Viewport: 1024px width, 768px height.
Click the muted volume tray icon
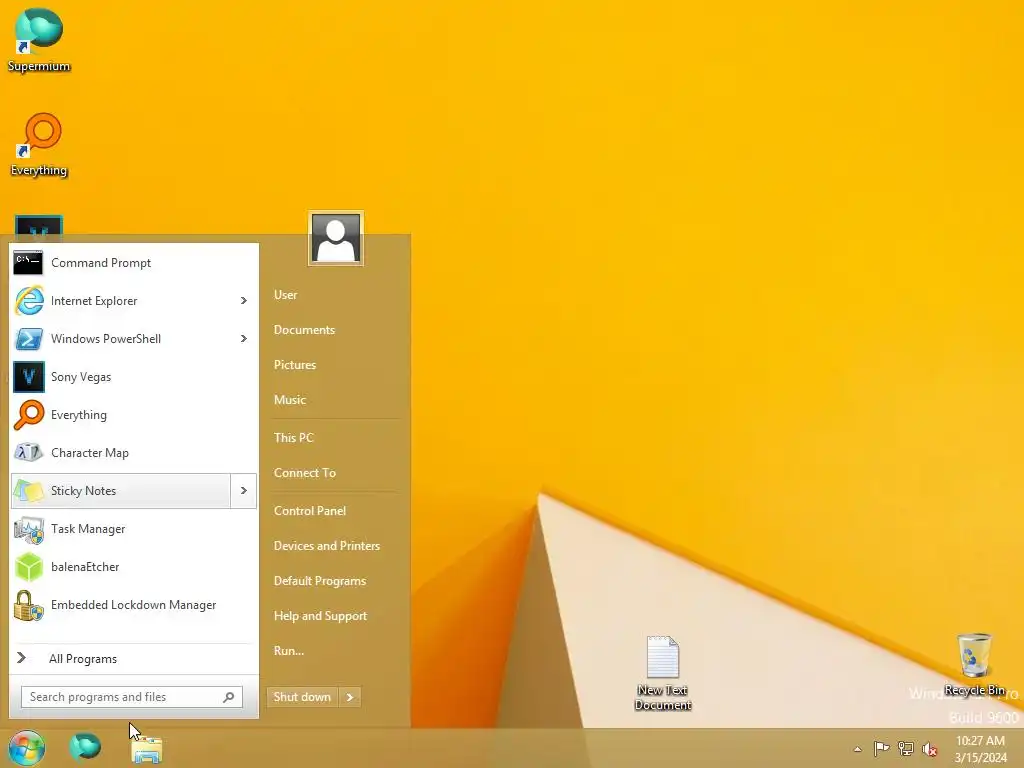[x=930, y=749]
